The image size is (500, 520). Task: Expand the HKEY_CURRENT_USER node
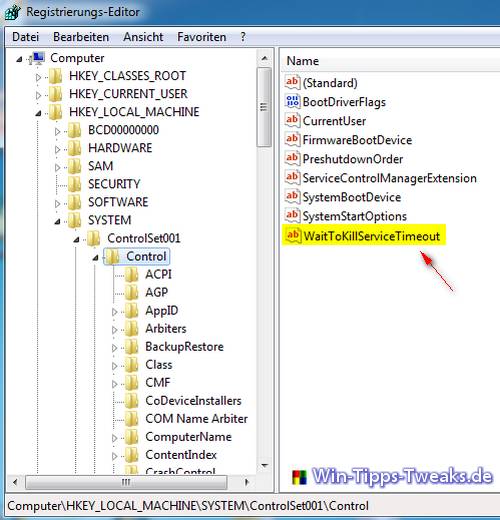click(38, 95)
